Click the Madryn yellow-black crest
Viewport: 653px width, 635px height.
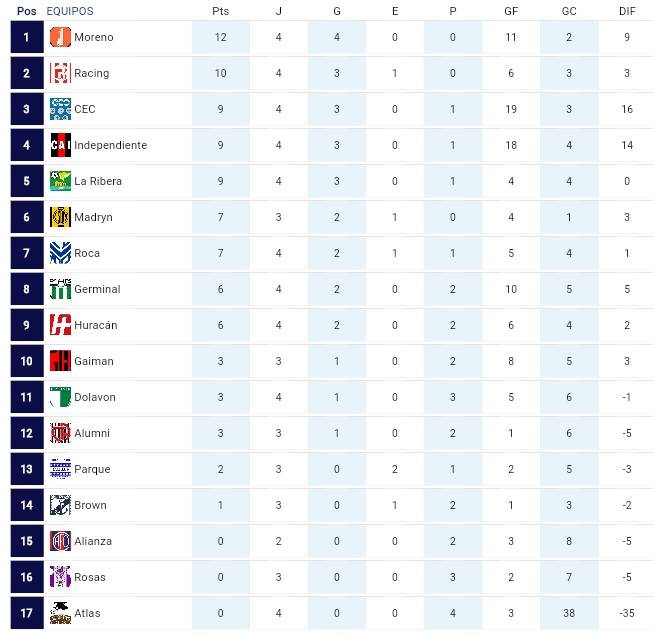[60, 217]
